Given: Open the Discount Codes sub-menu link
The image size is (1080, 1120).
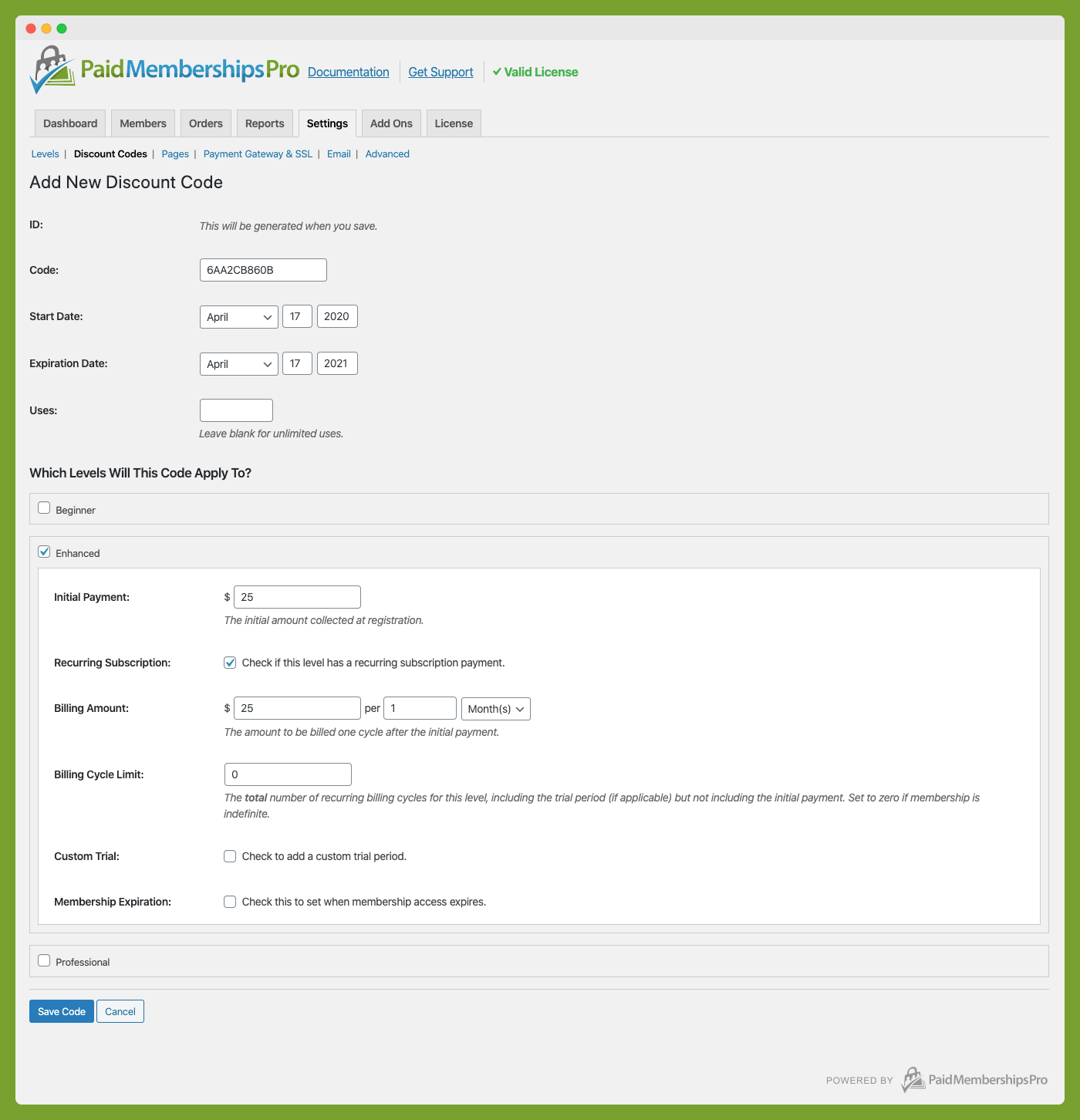Looking at the screenshot, I should click(x=110, y=154).
